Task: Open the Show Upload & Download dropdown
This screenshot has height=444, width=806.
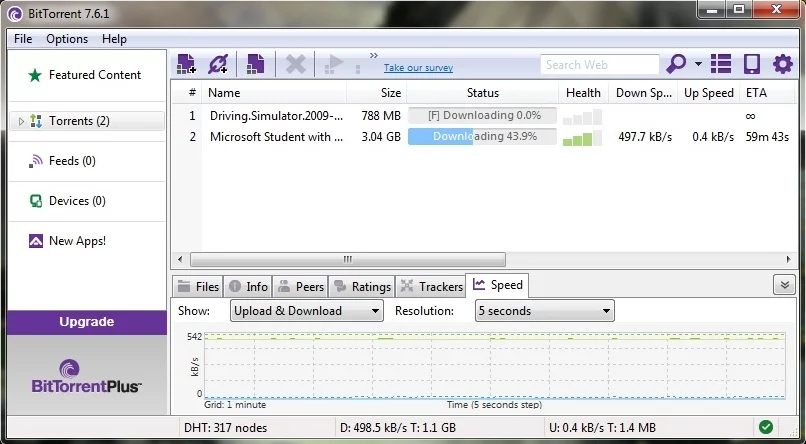Action: [306, 311]
